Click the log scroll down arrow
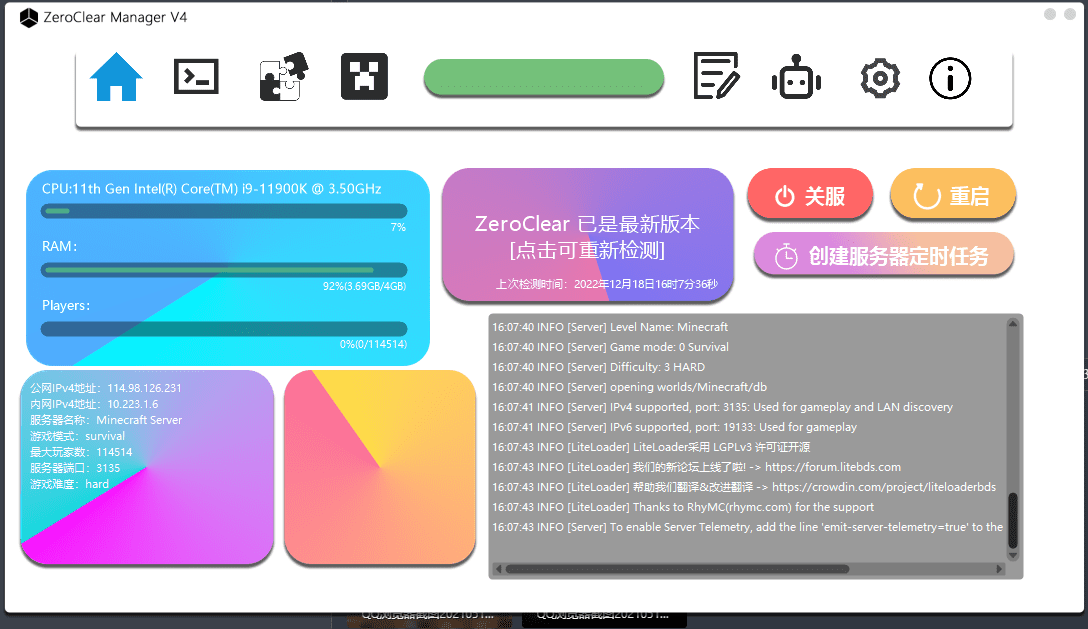Image resolution: width=1088 pixels, height=629 pixels. click(x=1013, y=555)
